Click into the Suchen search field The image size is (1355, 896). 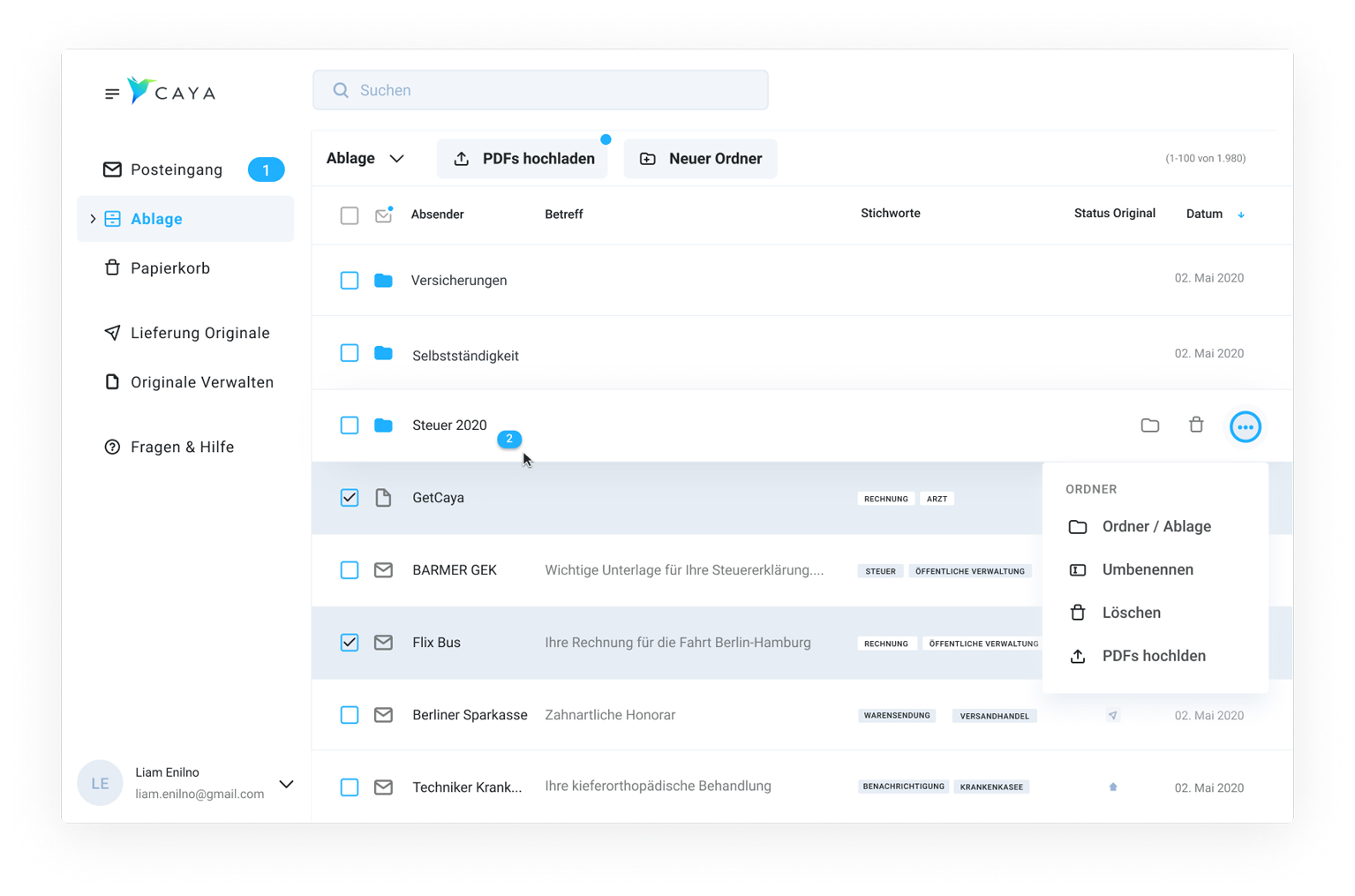[x=540, y=90]
